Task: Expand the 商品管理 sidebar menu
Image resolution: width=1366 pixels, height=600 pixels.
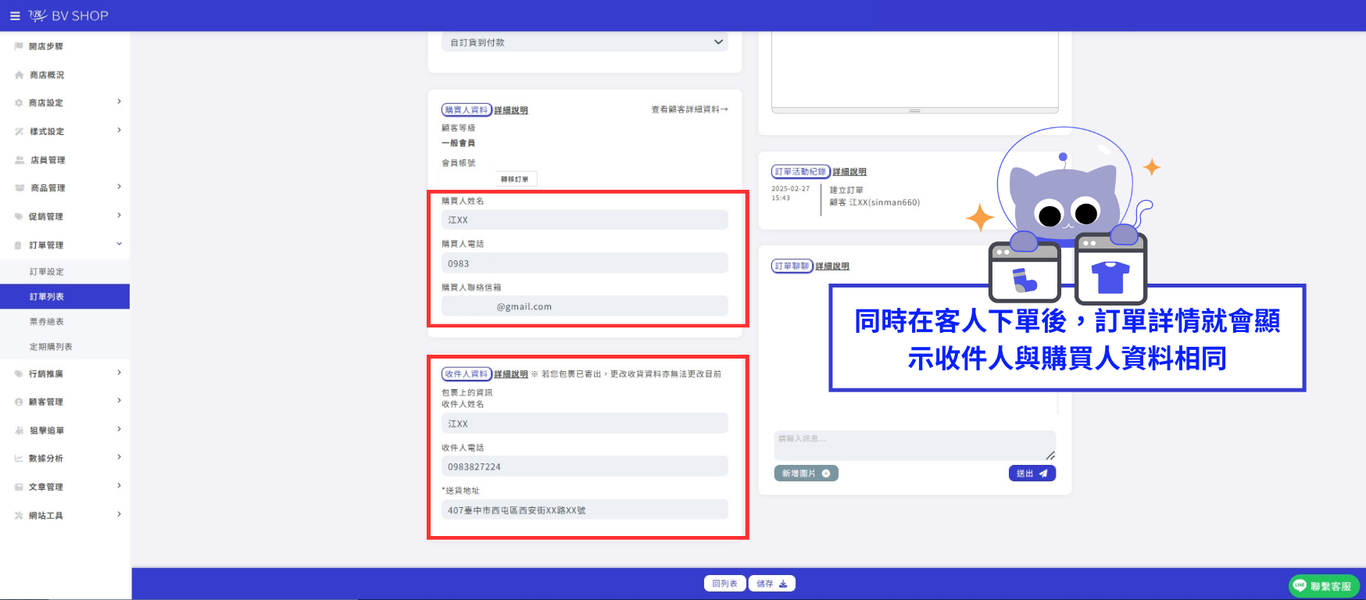Action: [65, 188]
